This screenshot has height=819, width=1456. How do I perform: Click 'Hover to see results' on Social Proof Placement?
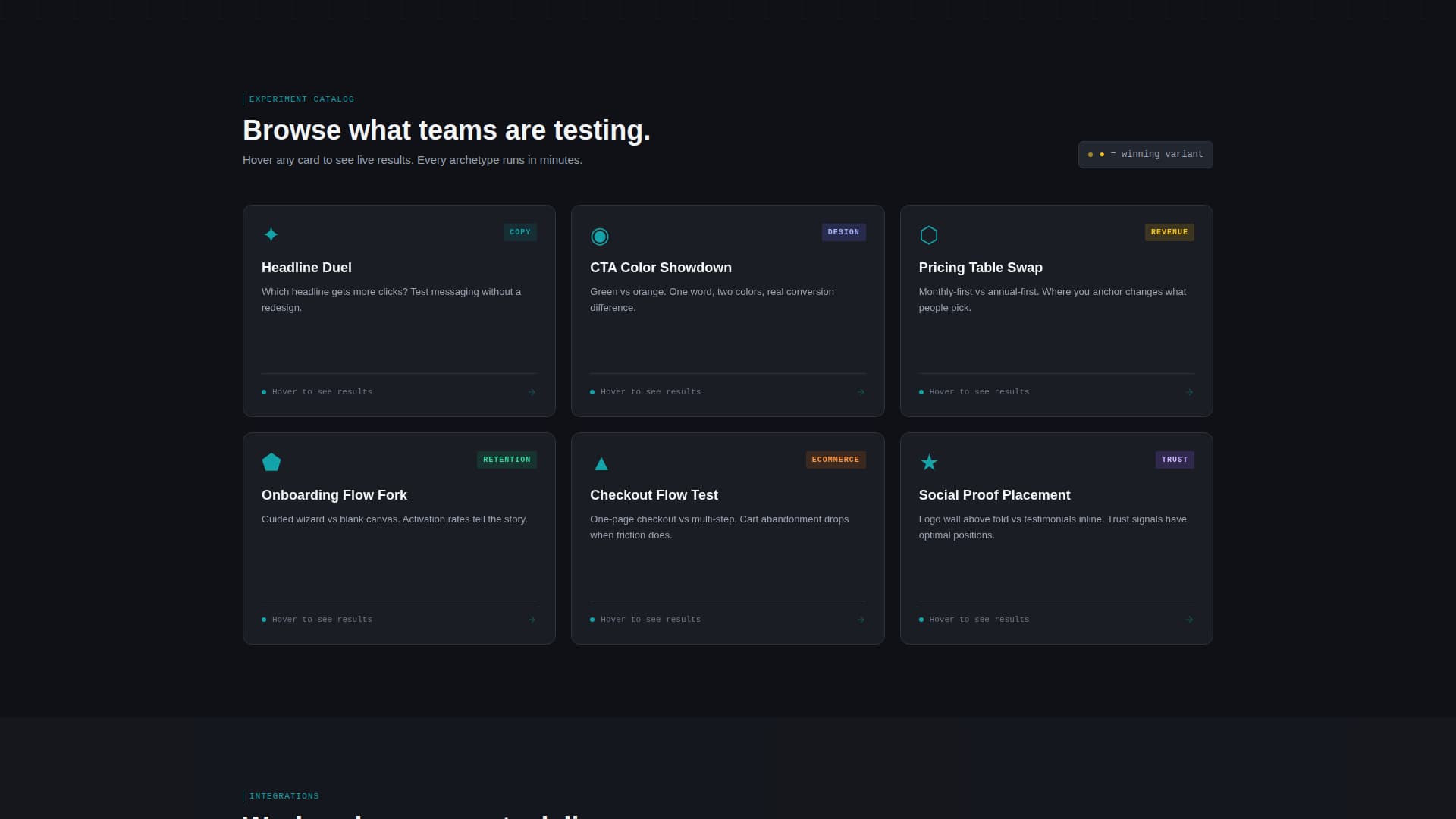click(x=979, y=620)
